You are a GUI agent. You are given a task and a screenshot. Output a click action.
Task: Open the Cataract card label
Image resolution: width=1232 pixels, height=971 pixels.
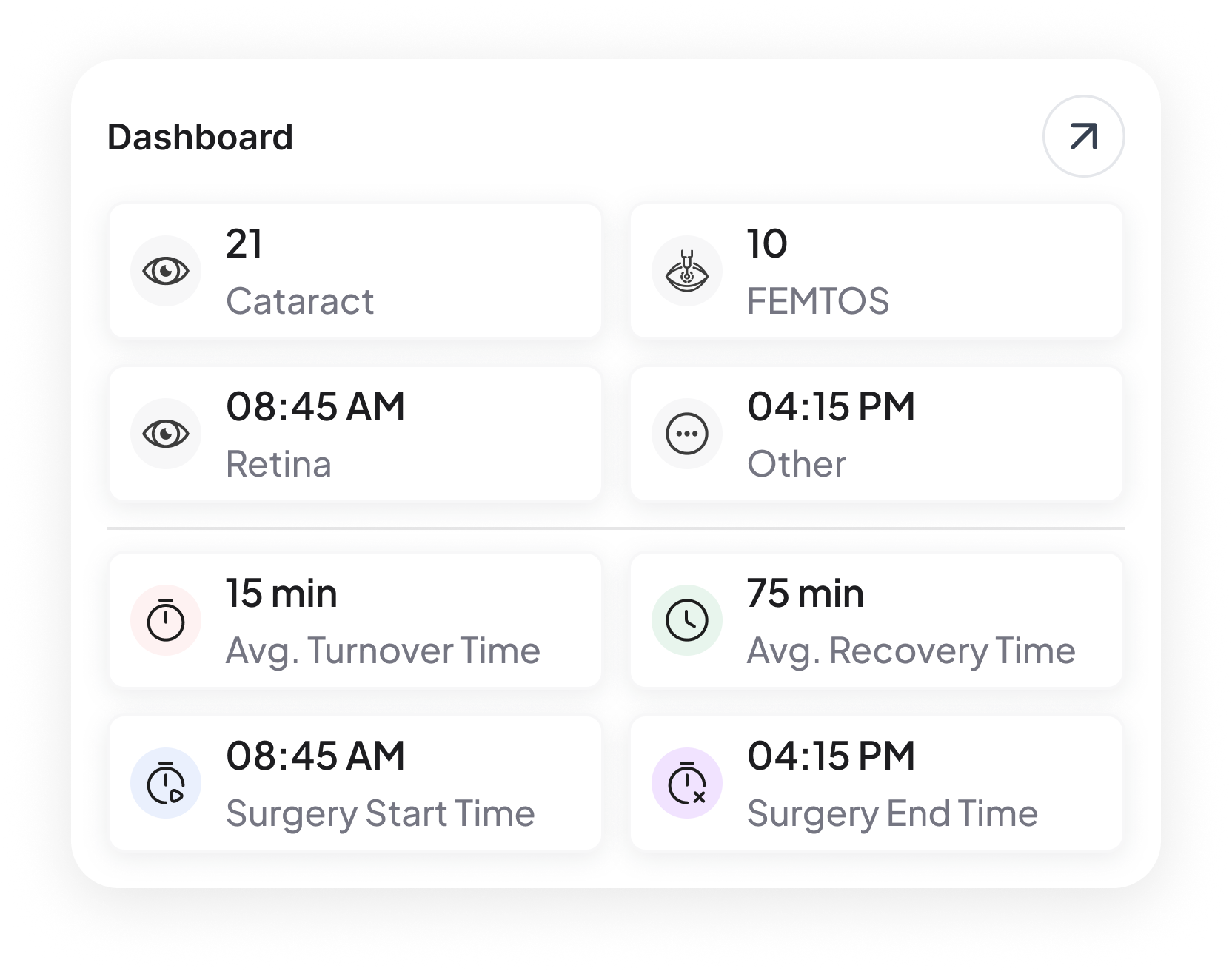[300, 301]
